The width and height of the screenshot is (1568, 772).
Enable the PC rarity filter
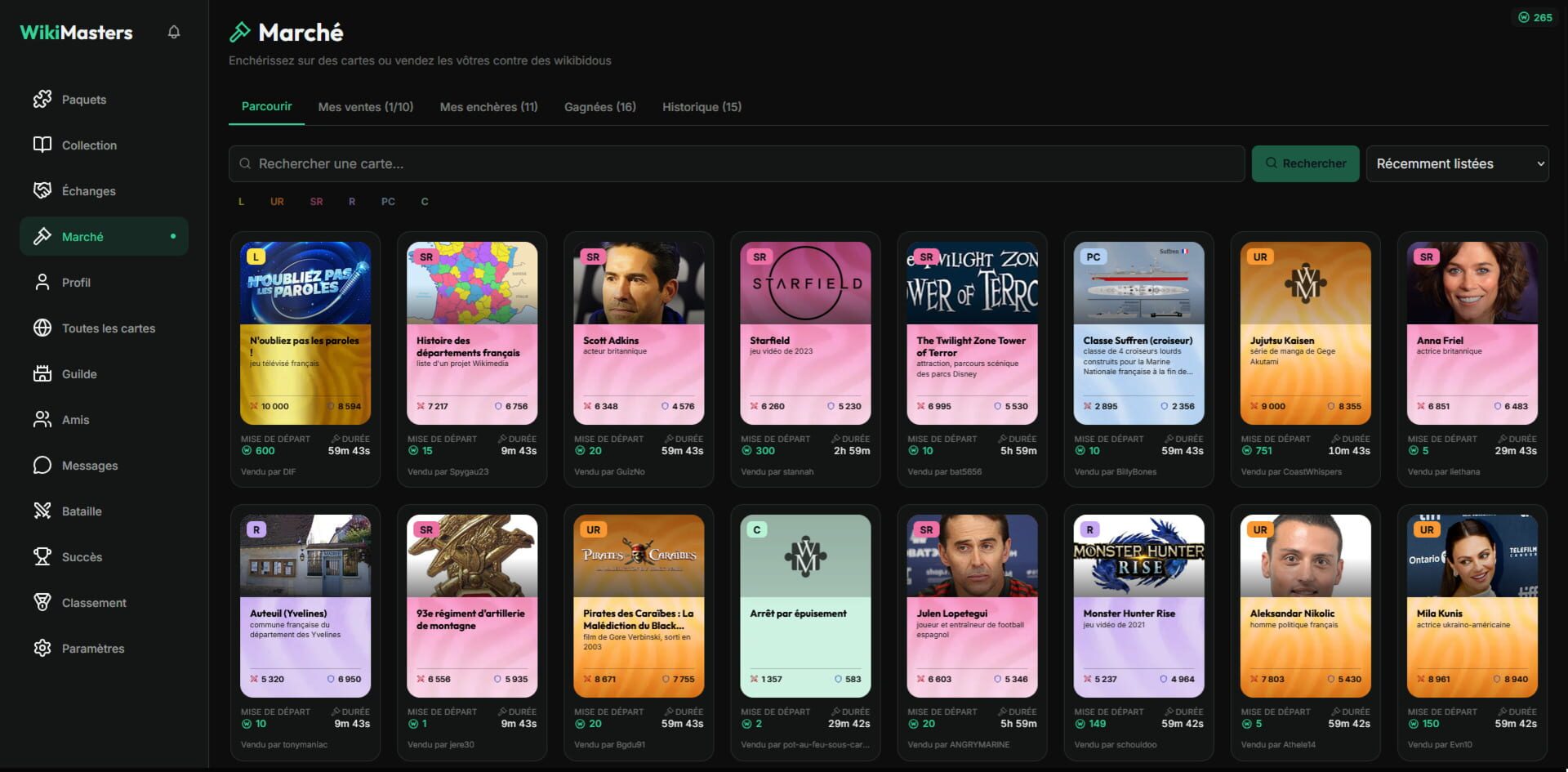[x=388, y=202]
